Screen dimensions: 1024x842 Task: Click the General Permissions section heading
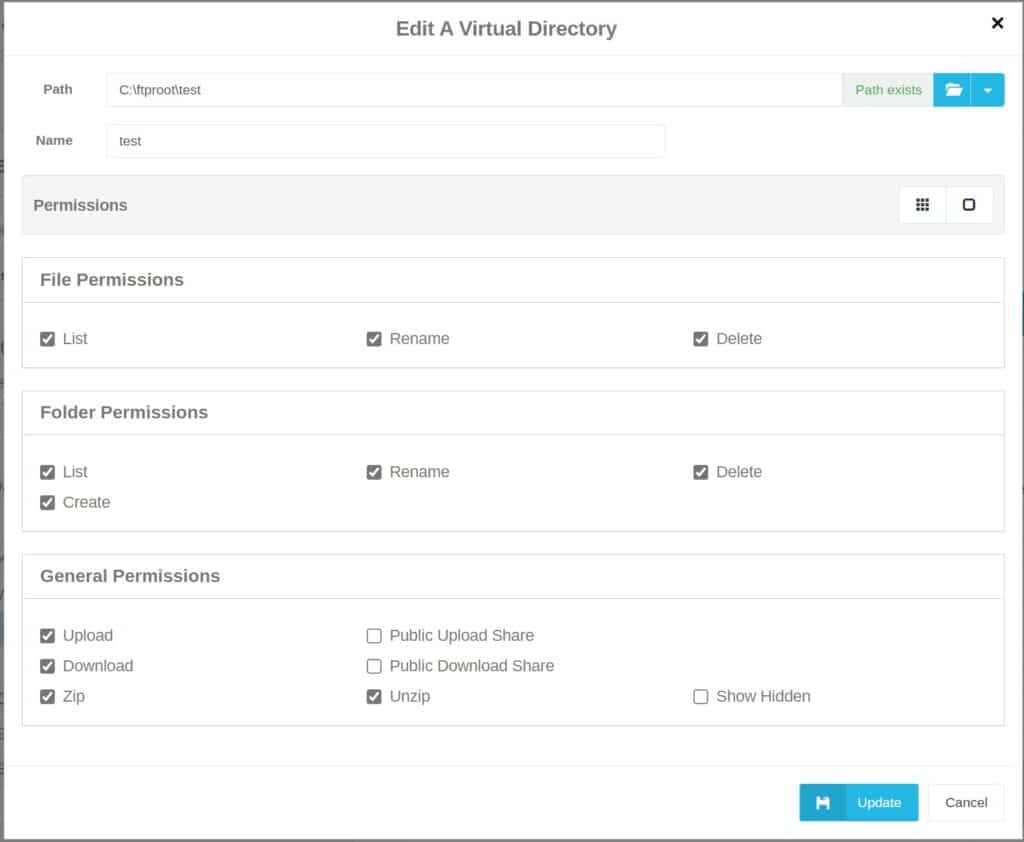[130, 575]
